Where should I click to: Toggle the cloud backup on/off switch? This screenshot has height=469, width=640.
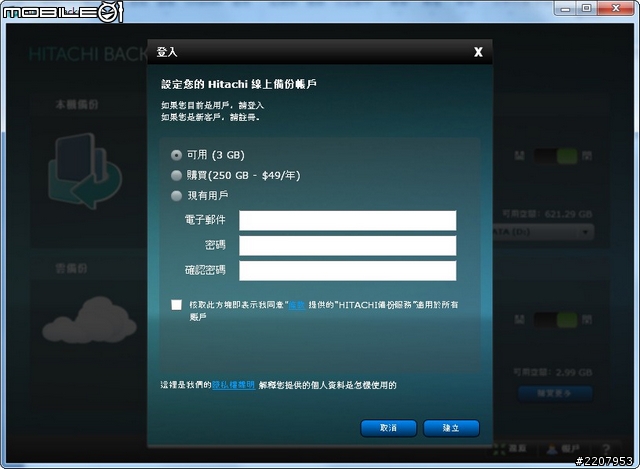[556, 320]
